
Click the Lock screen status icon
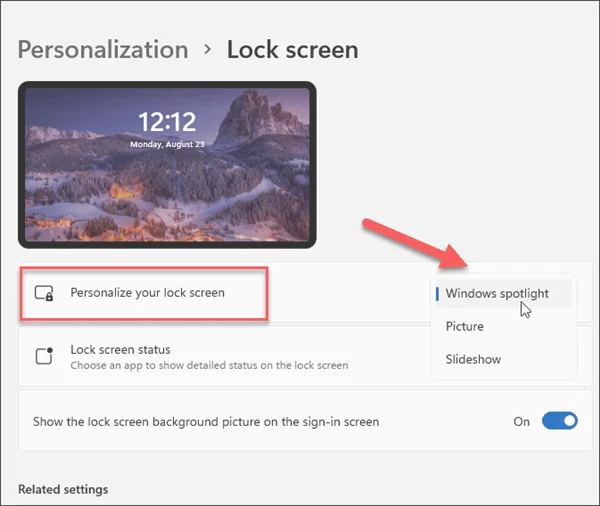tap(44, 356)
